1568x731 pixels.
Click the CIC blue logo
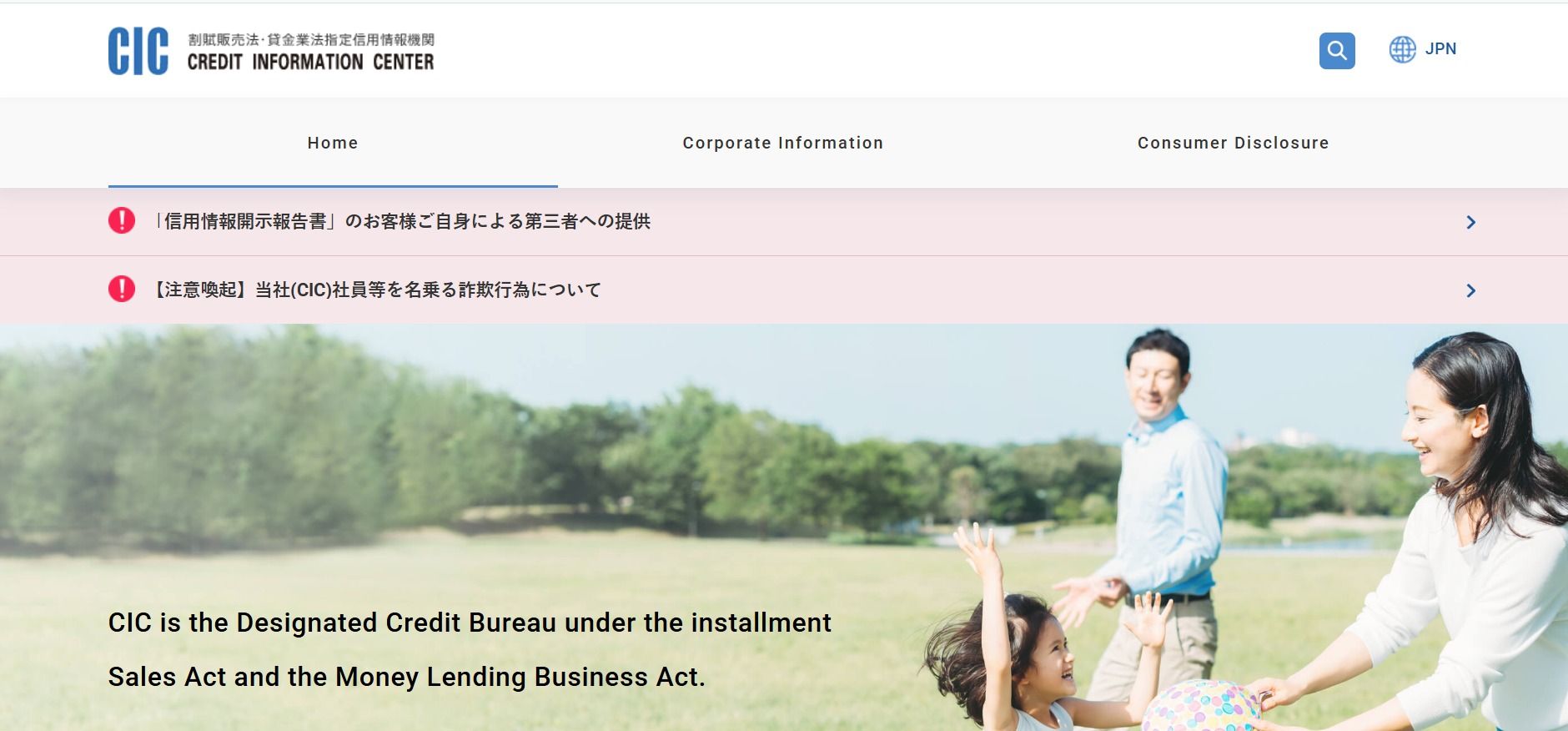point(138,51)
